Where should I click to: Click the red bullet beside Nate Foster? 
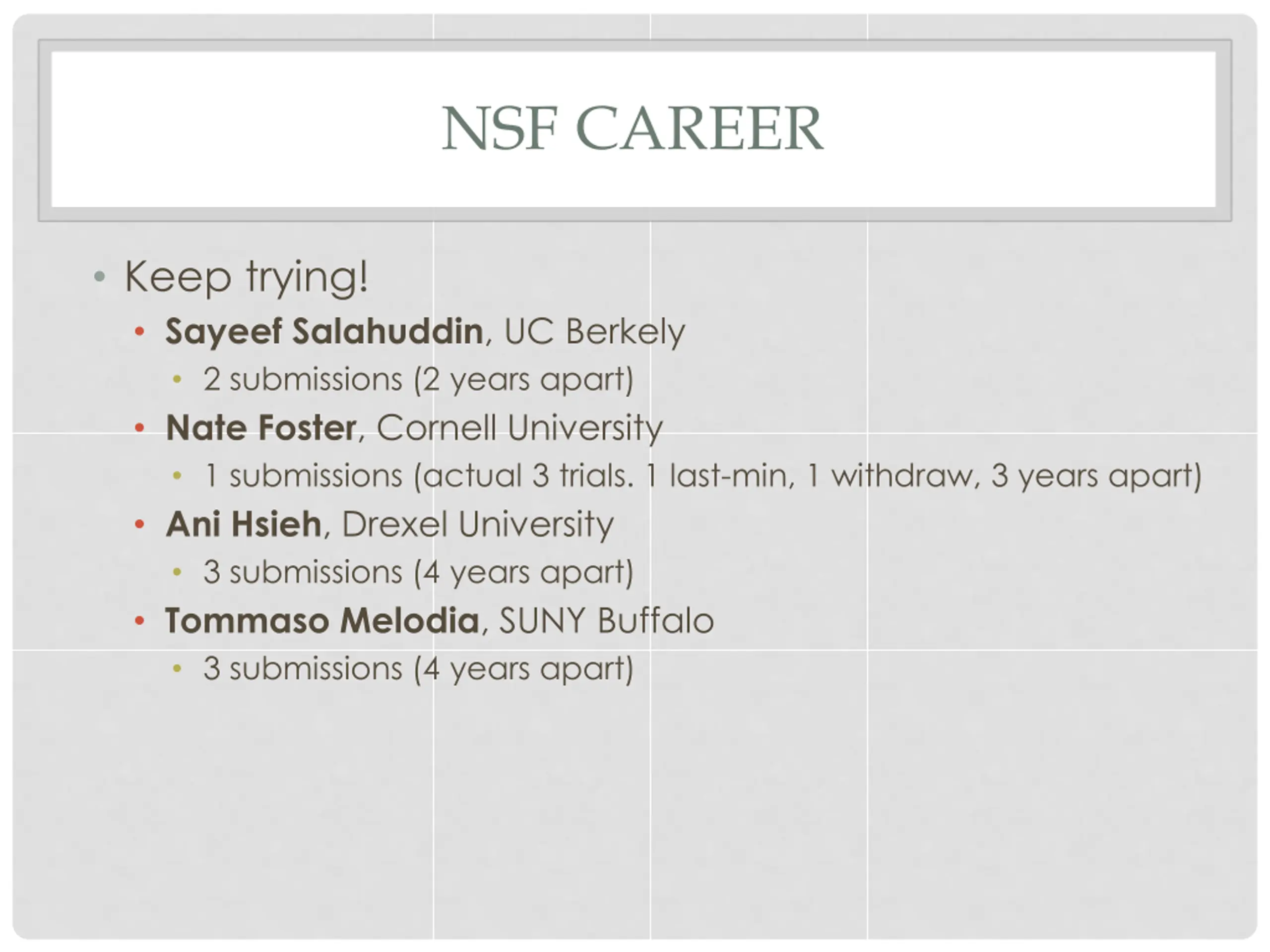(139, 427)
